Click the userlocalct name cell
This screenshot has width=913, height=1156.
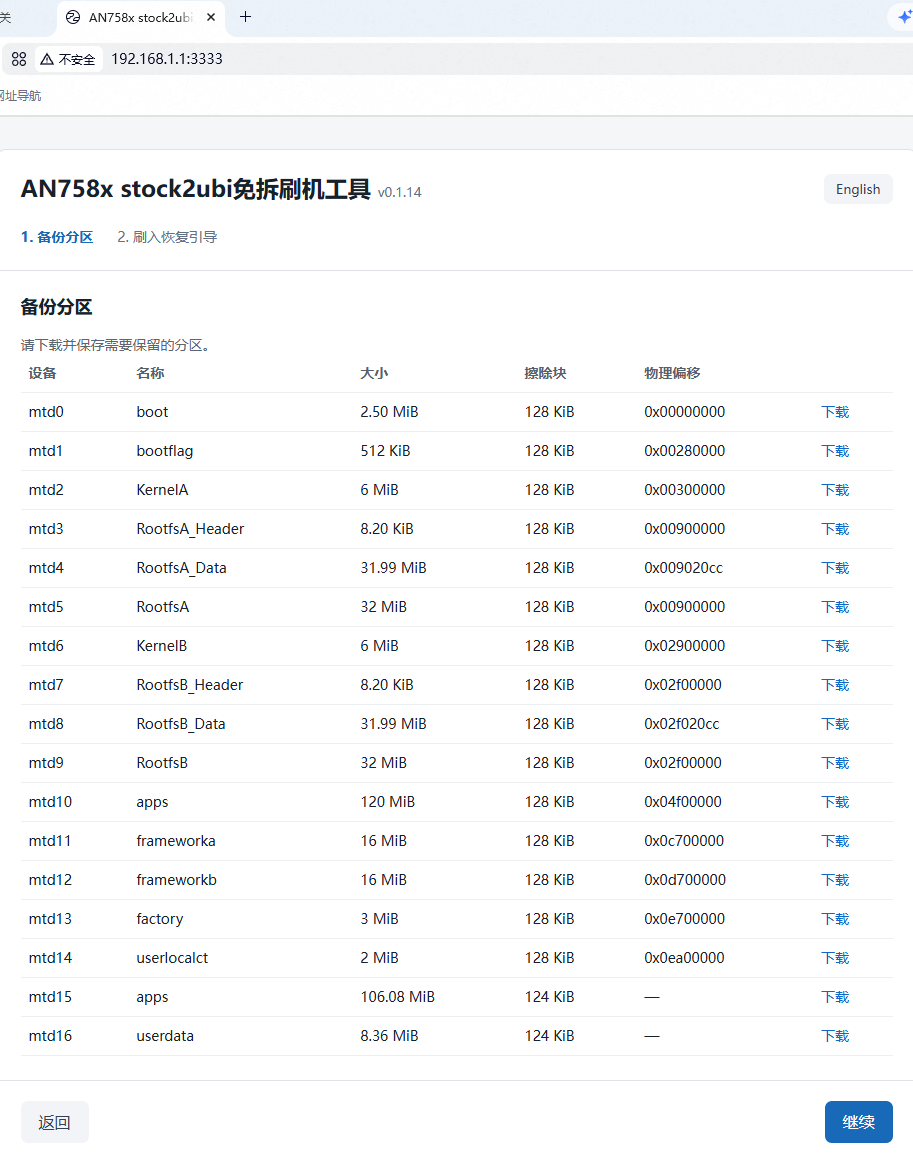tap(172, 958)
